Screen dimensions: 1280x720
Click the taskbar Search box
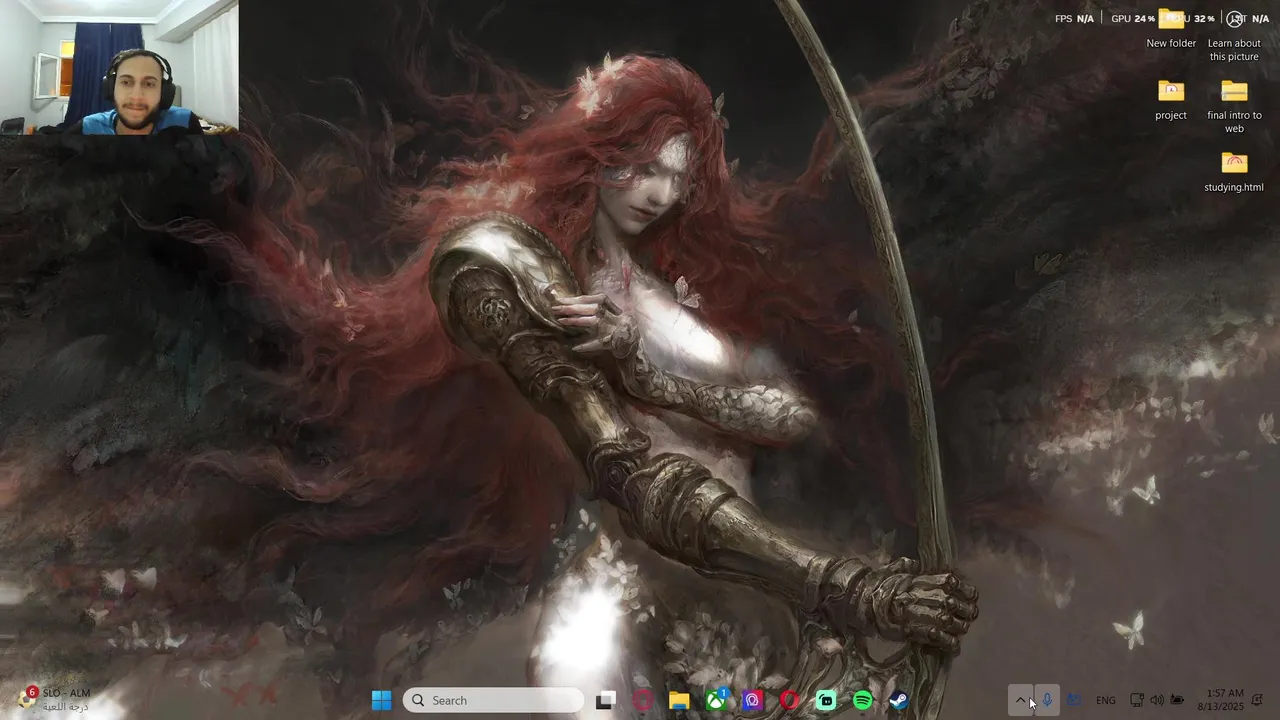coord(493,701)
